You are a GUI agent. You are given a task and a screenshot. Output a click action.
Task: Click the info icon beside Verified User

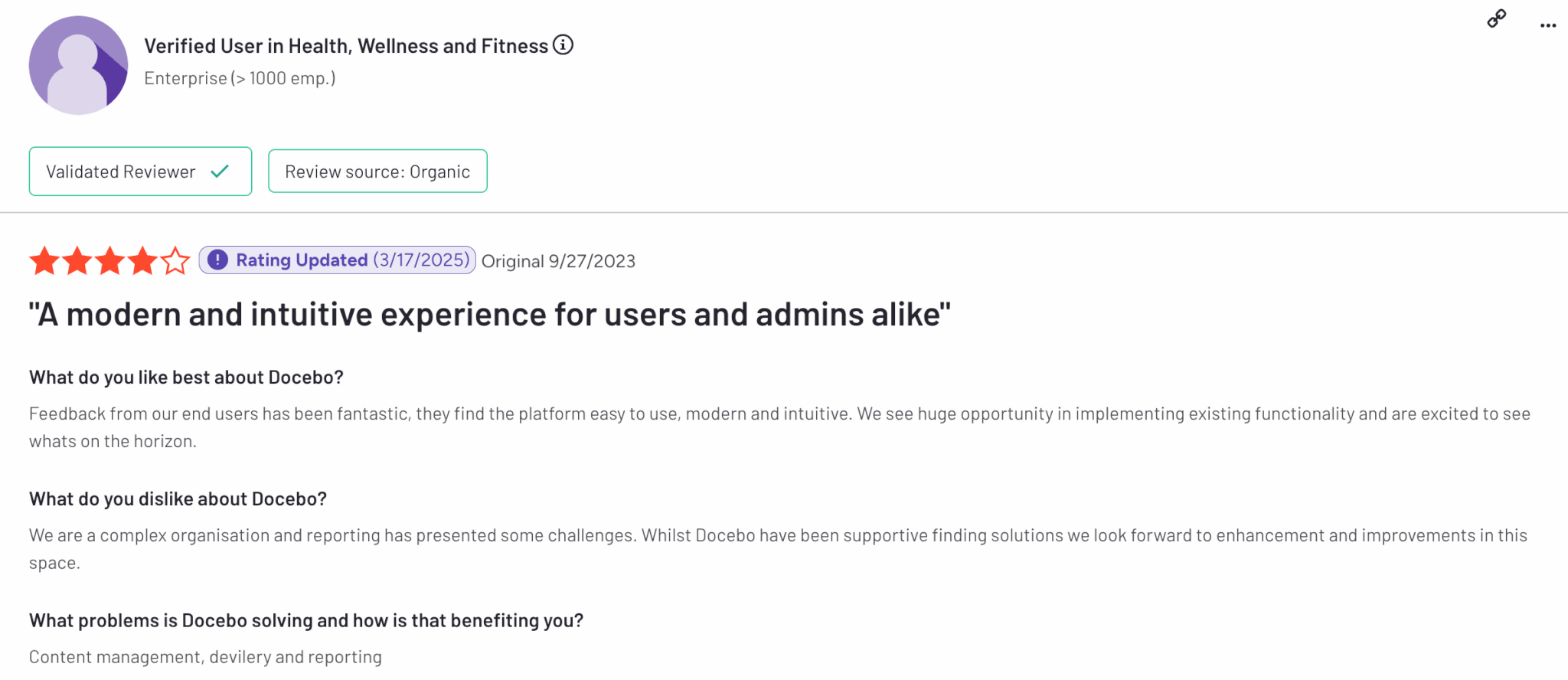tap(563, 45)
